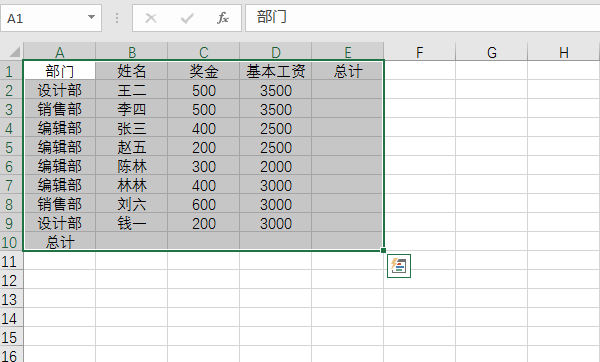Select row 1 header
Viewport: 600px width, 362px height.
[x=11, y=70]
